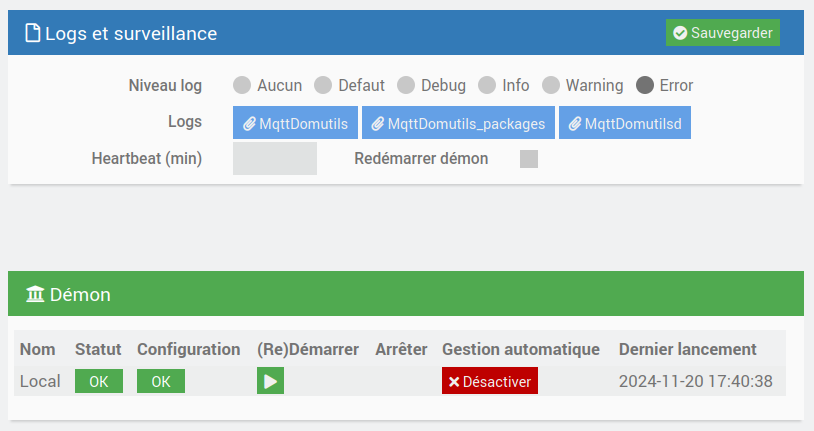The height and width of the screenshot is (431, 814).
Task: Click the bank building icon beside Démon
Action: 35,294
